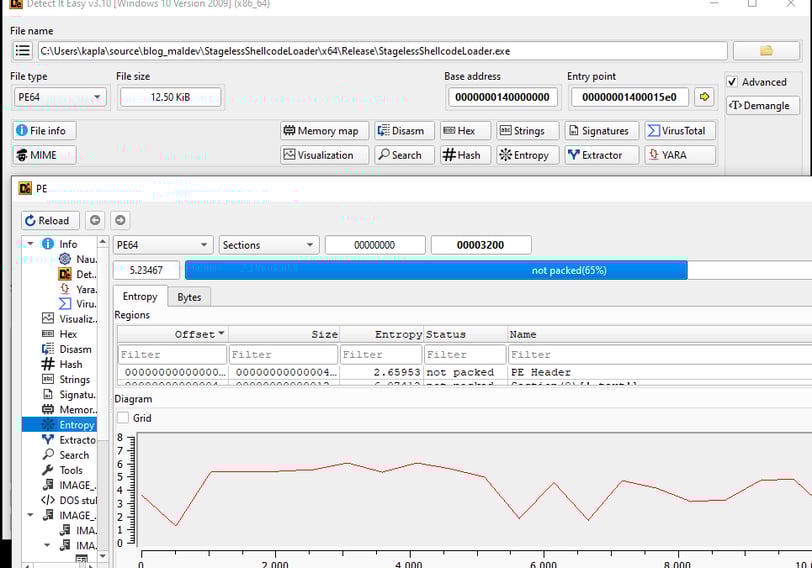This screenshot has width=812, height=568.
Task: Click the Base address field
Action: [x=502, y=97]
